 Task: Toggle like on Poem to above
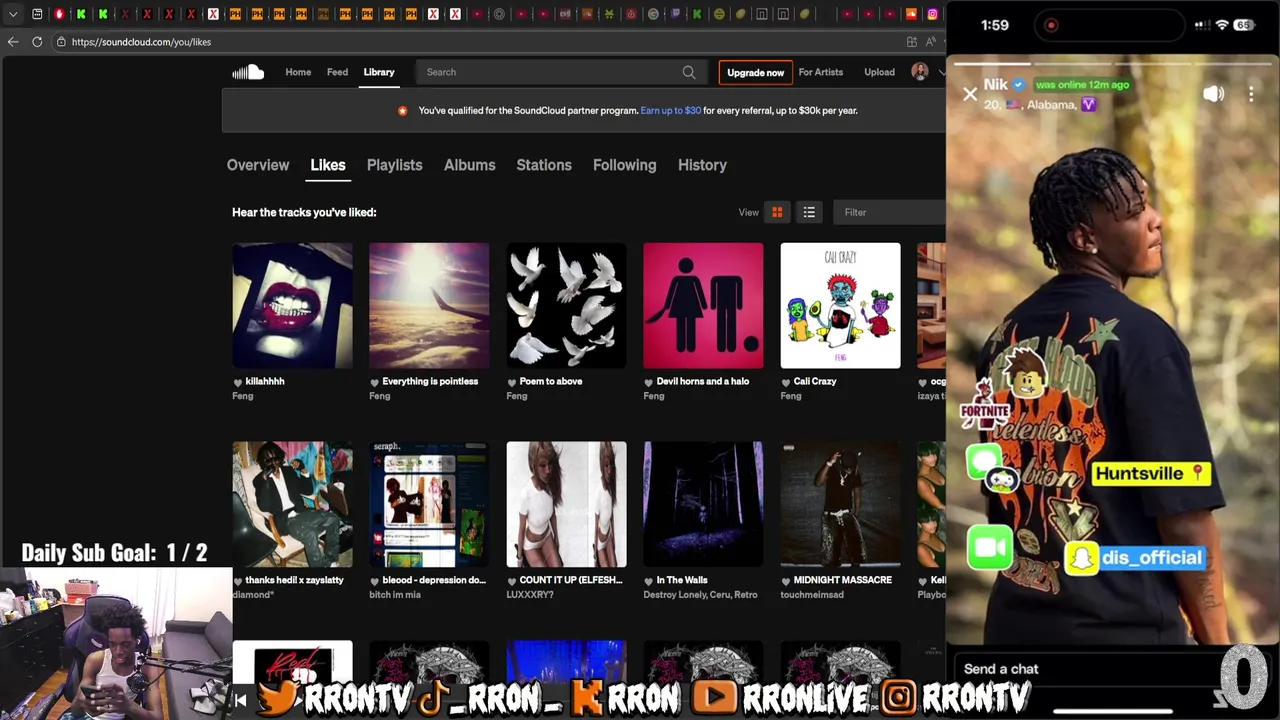tap(512, 382)
